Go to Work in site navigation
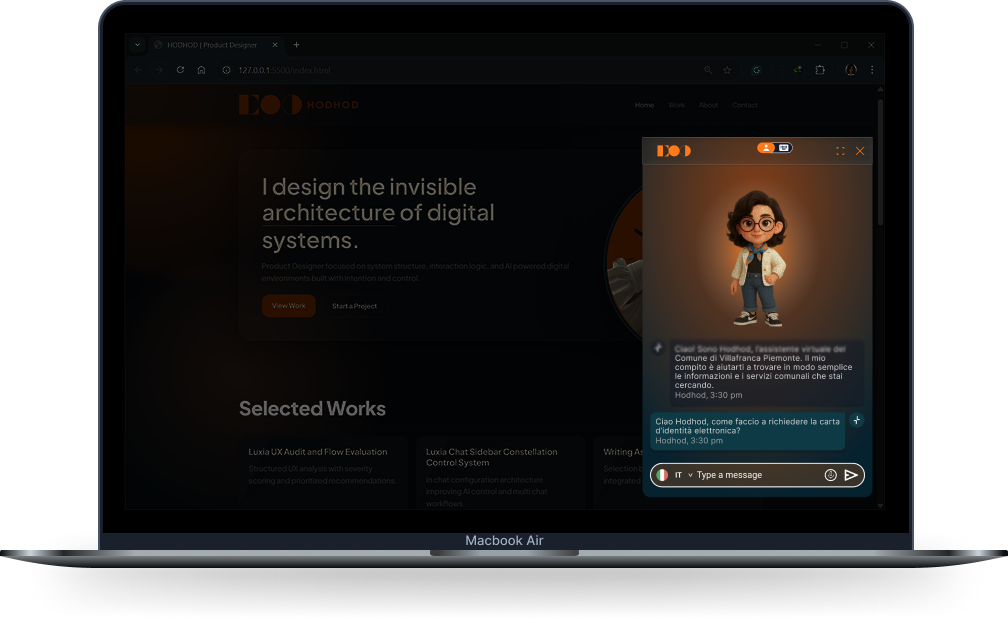Viewport: 1008px width, 623px height. 676,105
